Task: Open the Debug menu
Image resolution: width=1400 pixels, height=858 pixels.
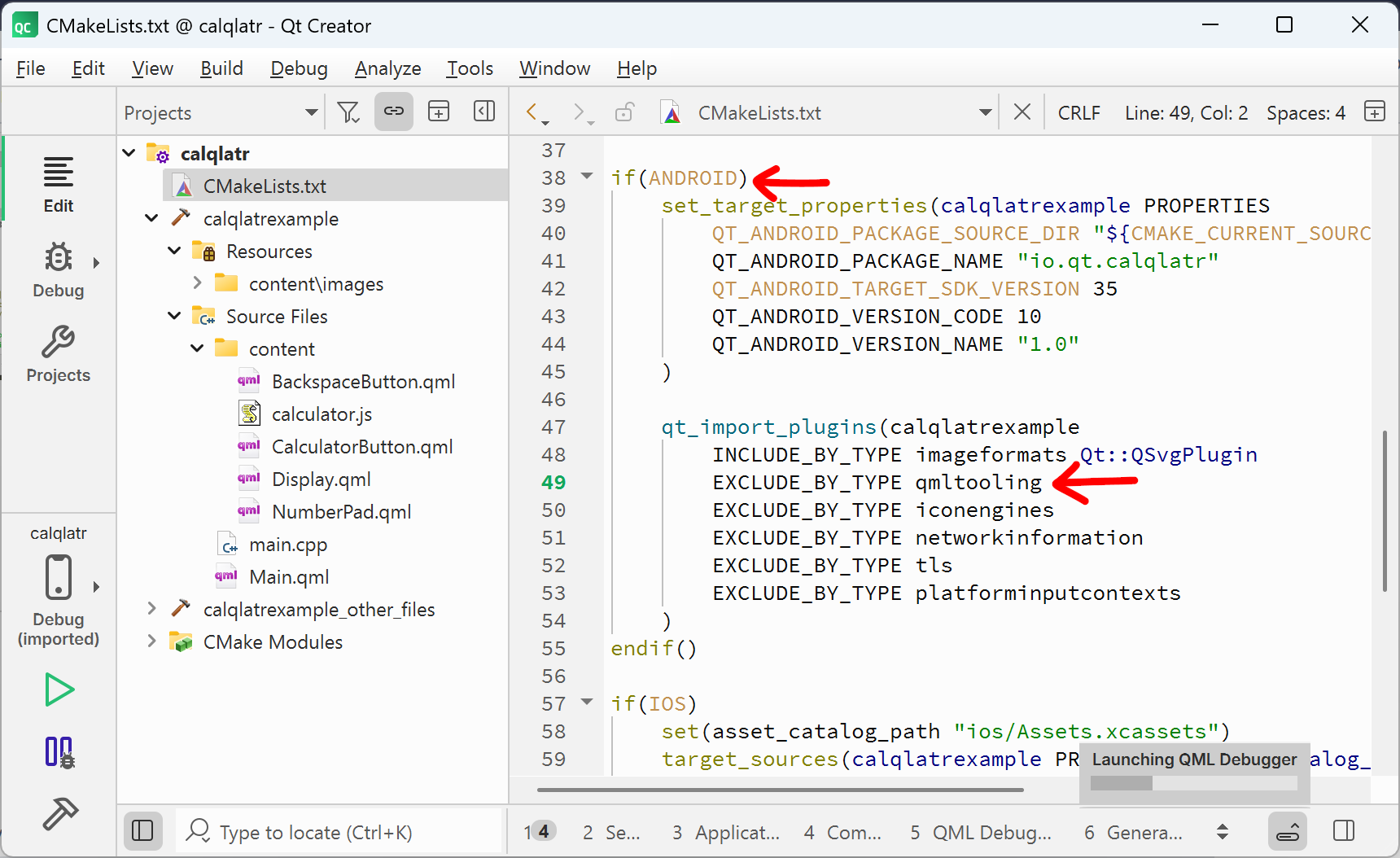Action: pos(299,68)
